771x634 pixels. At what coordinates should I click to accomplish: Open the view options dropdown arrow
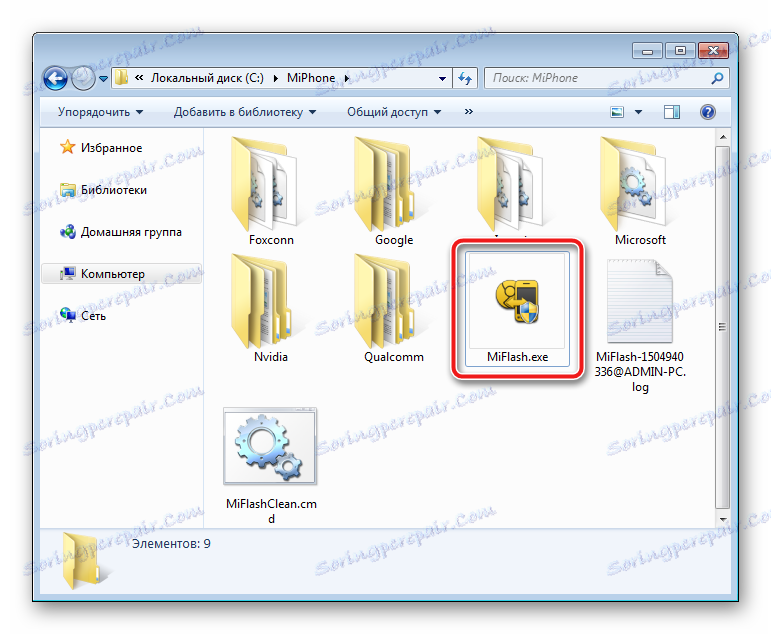click(638, 112)
